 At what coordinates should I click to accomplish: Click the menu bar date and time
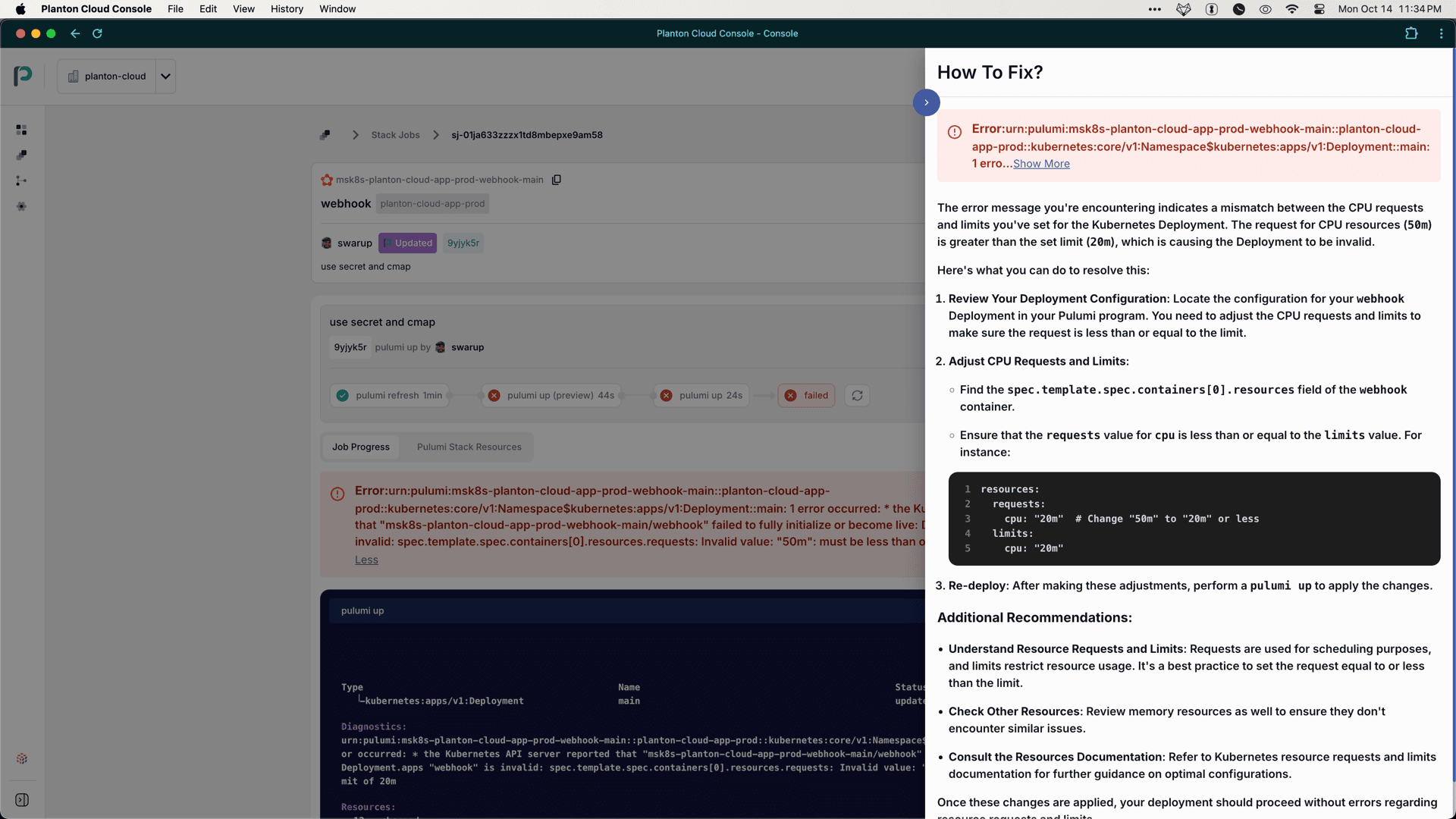click(x=1390, y=9)
